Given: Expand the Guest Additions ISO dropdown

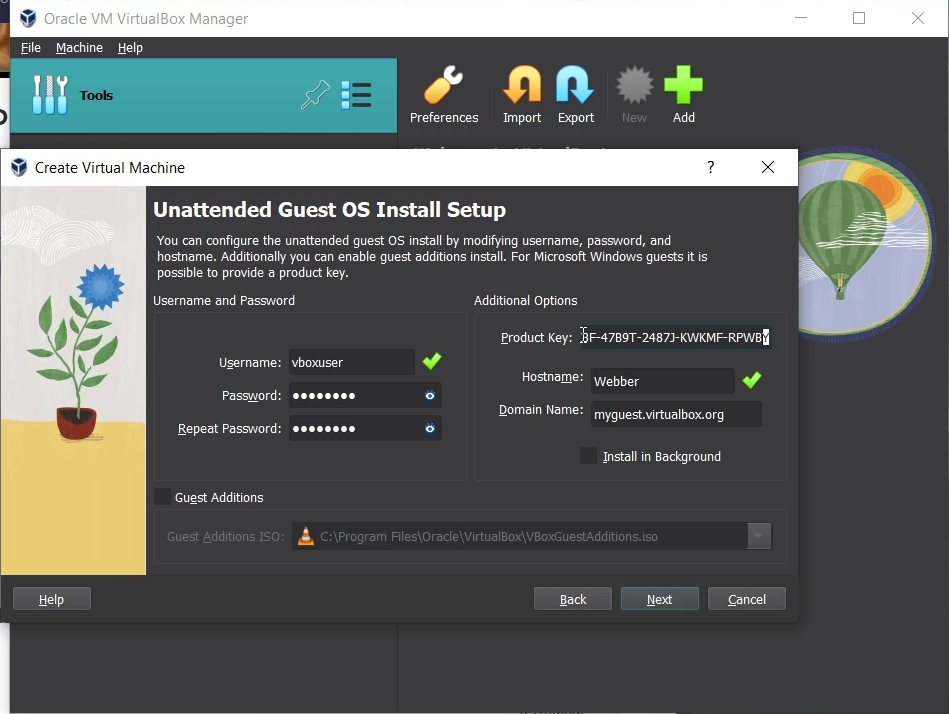Looking at the screenshot, I should (x=759, y=537).
